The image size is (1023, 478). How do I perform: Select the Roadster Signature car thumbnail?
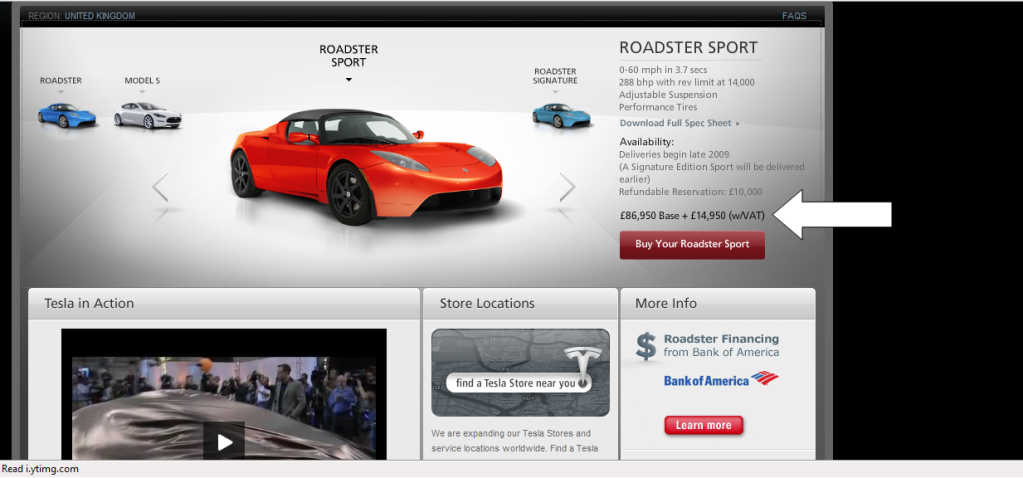561,115
